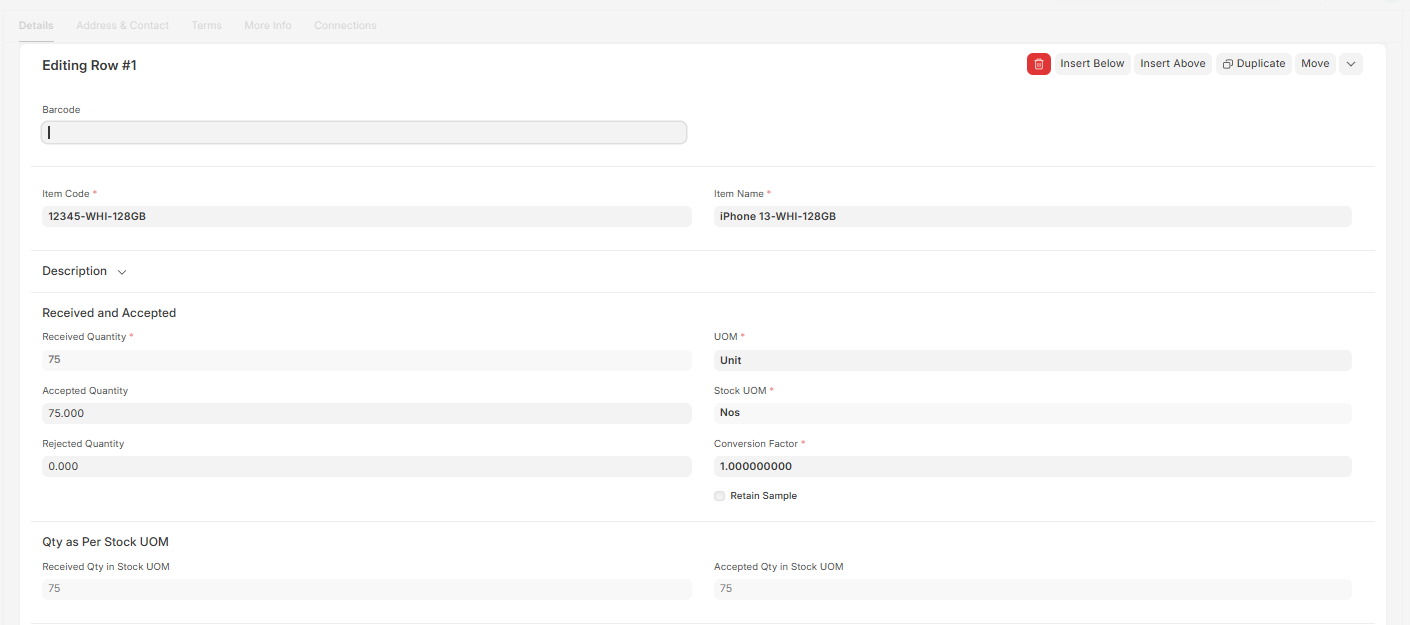The image size is (1410, 625).
Task: Switch to the Address & Contact tab
Action: click(122, 25)
